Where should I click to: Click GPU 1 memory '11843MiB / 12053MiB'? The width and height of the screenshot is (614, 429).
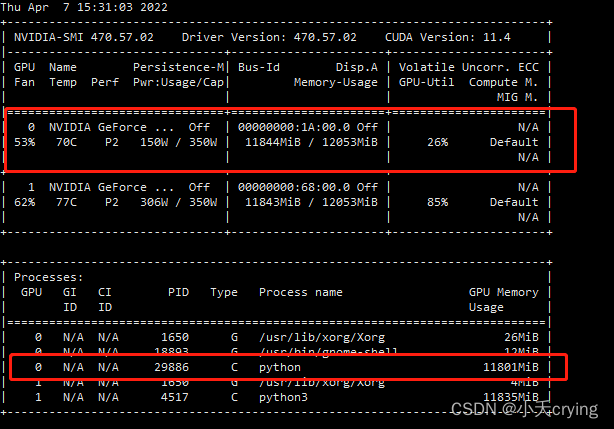coord(311,202)
